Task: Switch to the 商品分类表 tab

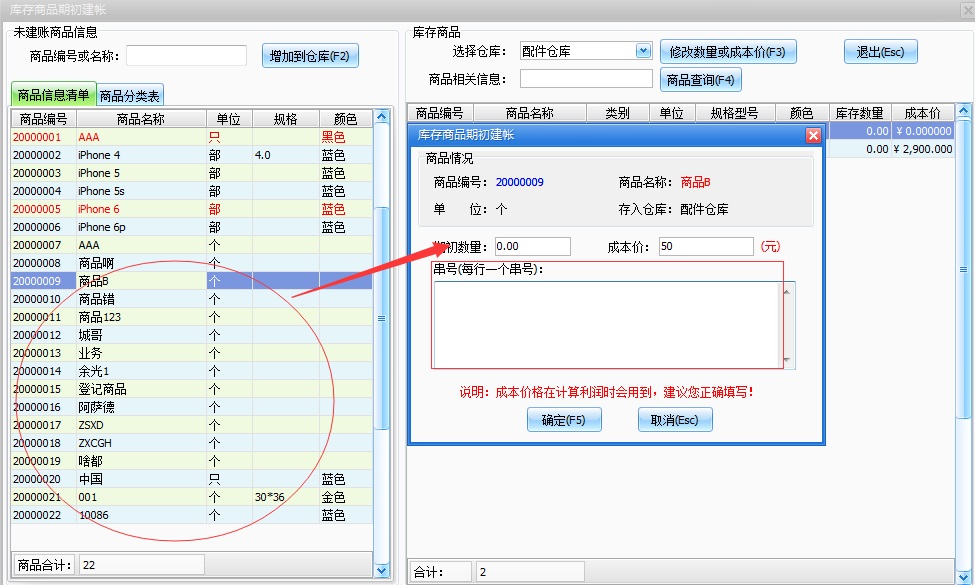Action: pos(130,96)
